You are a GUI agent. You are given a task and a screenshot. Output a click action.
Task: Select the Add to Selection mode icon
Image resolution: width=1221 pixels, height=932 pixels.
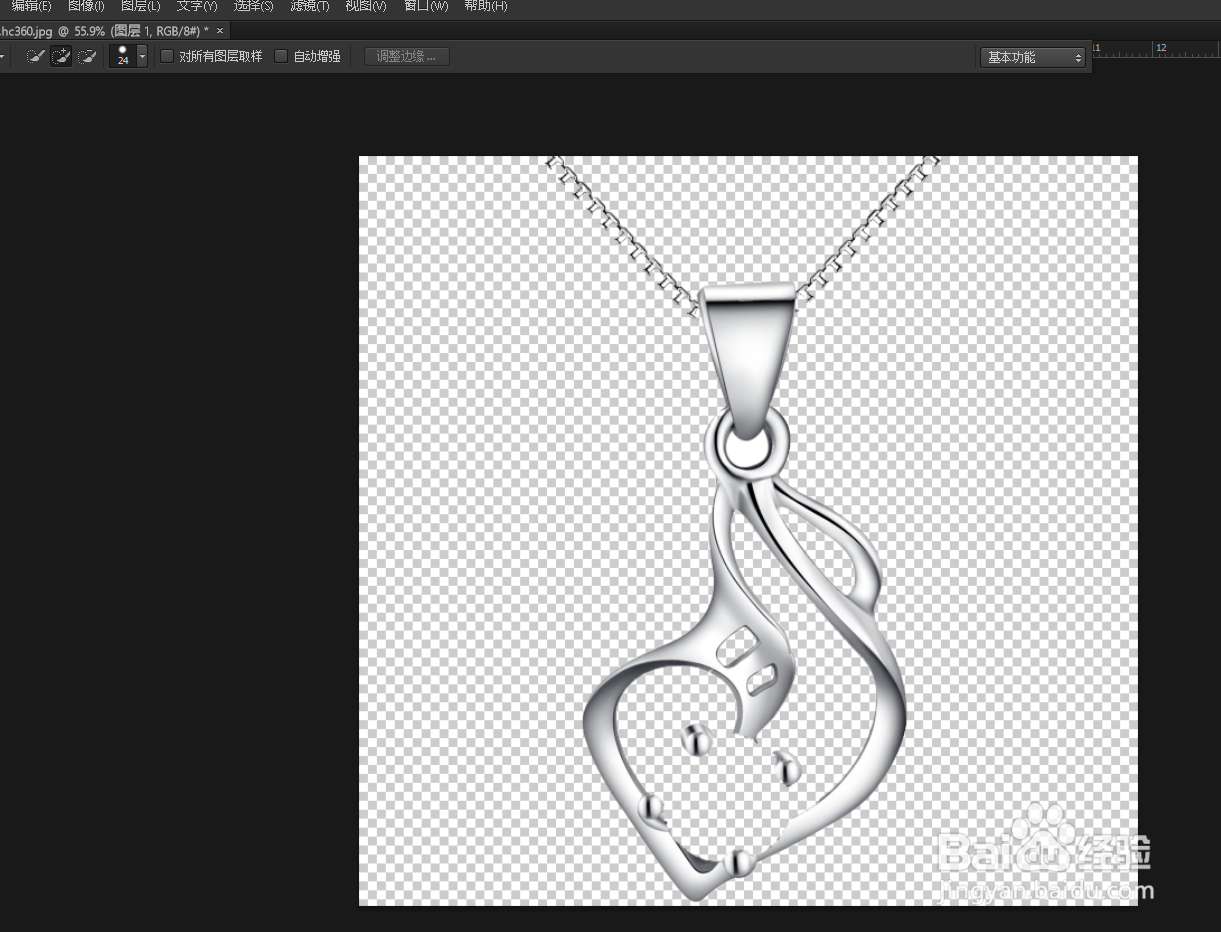61,57
